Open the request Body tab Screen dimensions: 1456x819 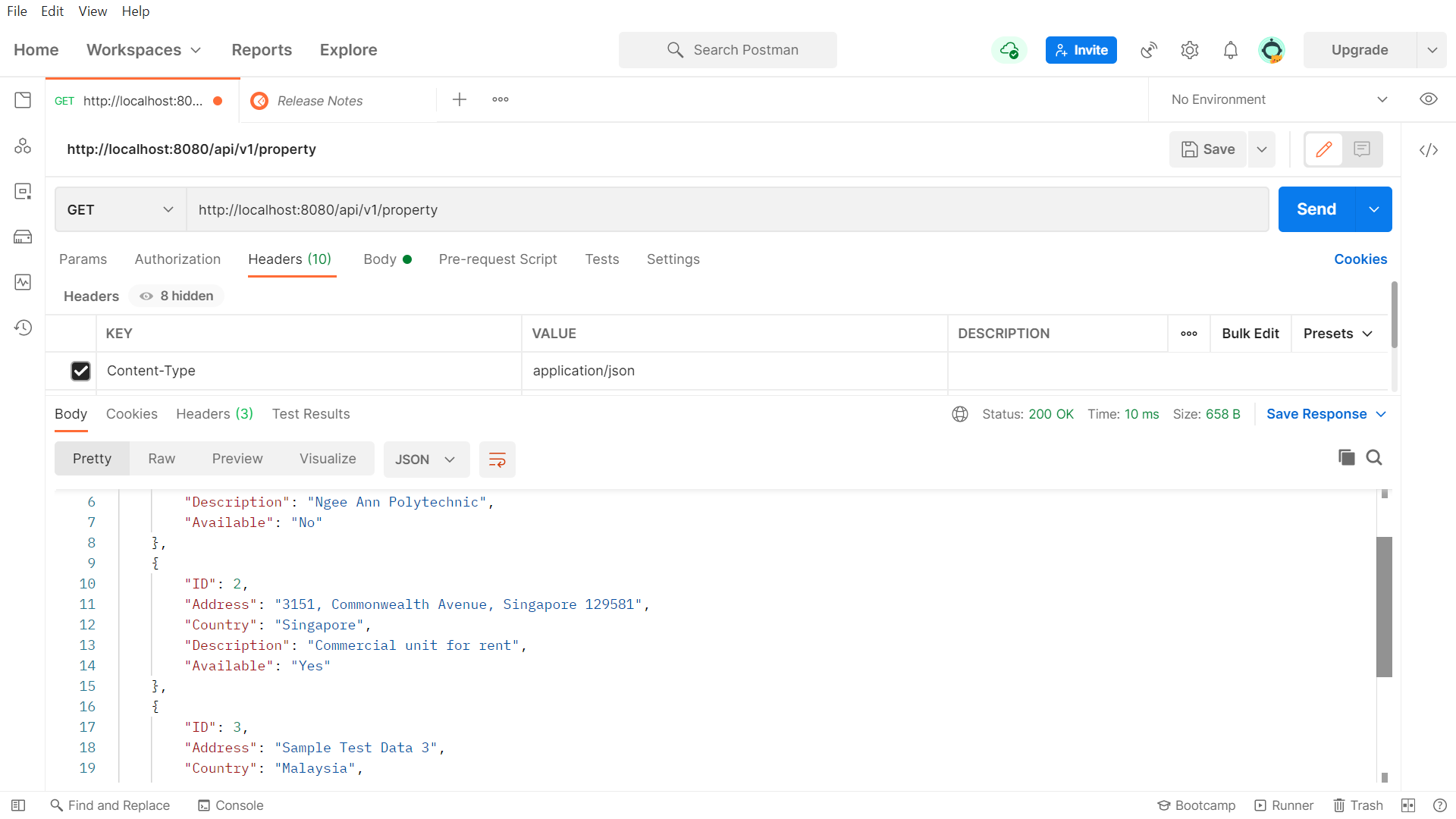click(387, 259)
